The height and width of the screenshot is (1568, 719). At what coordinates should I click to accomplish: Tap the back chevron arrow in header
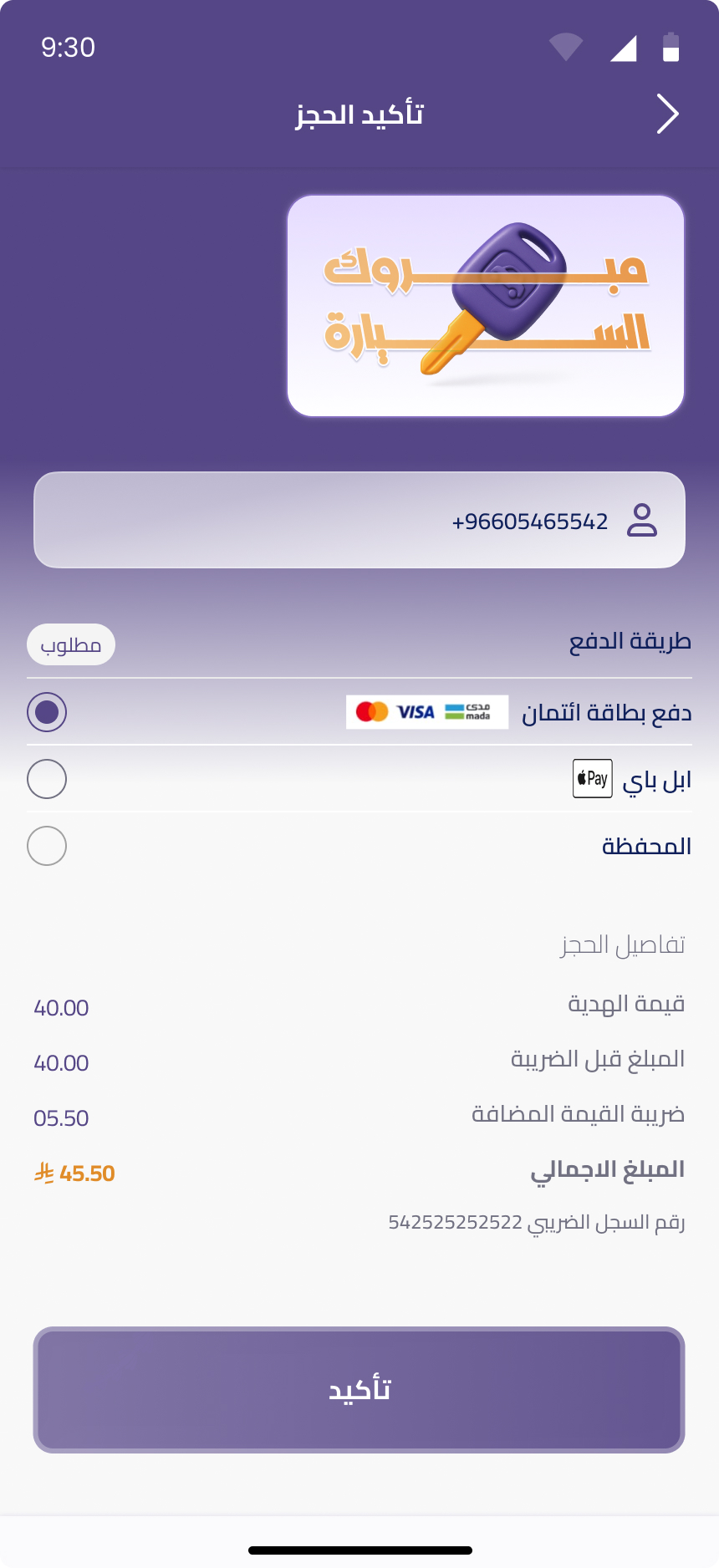click(x=667, y=114)
